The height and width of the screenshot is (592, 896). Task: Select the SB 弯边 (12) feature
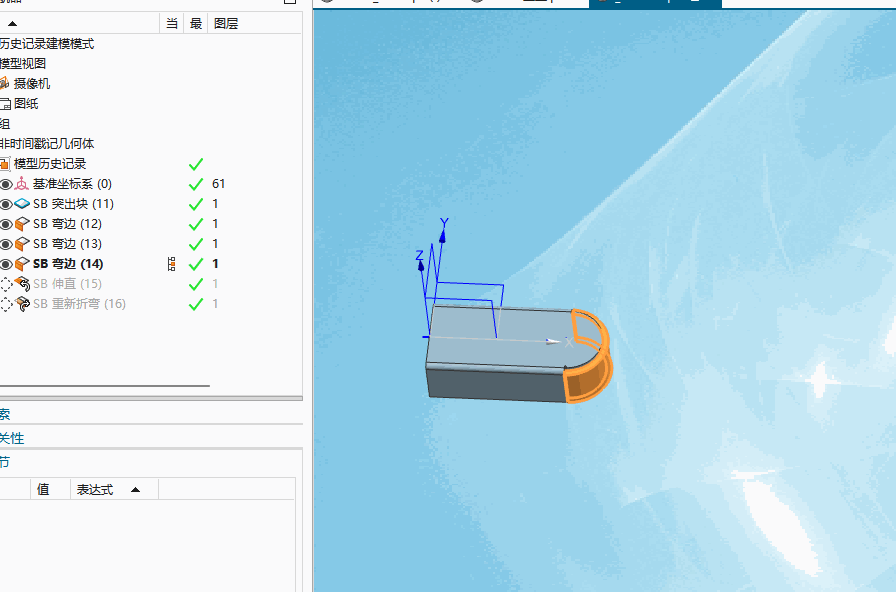[67, 224]
